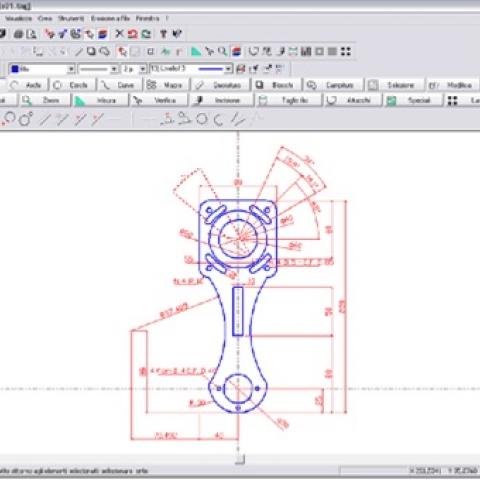The image size is (480, 480).
Task: Click the blue color swatch in color combo
Action: [x=15, y=69]
